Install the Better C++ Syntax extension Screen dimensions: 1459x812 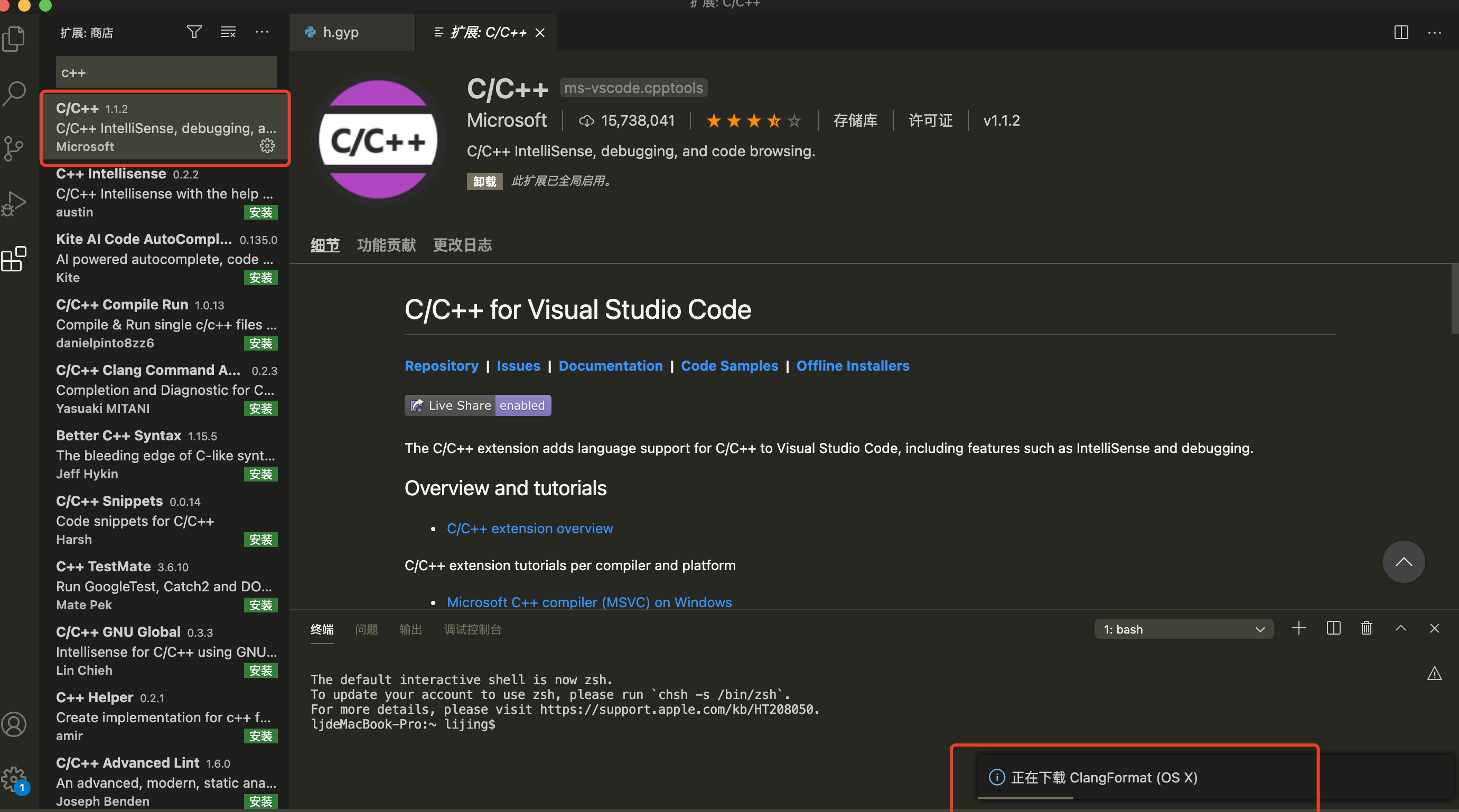[261, 474]
